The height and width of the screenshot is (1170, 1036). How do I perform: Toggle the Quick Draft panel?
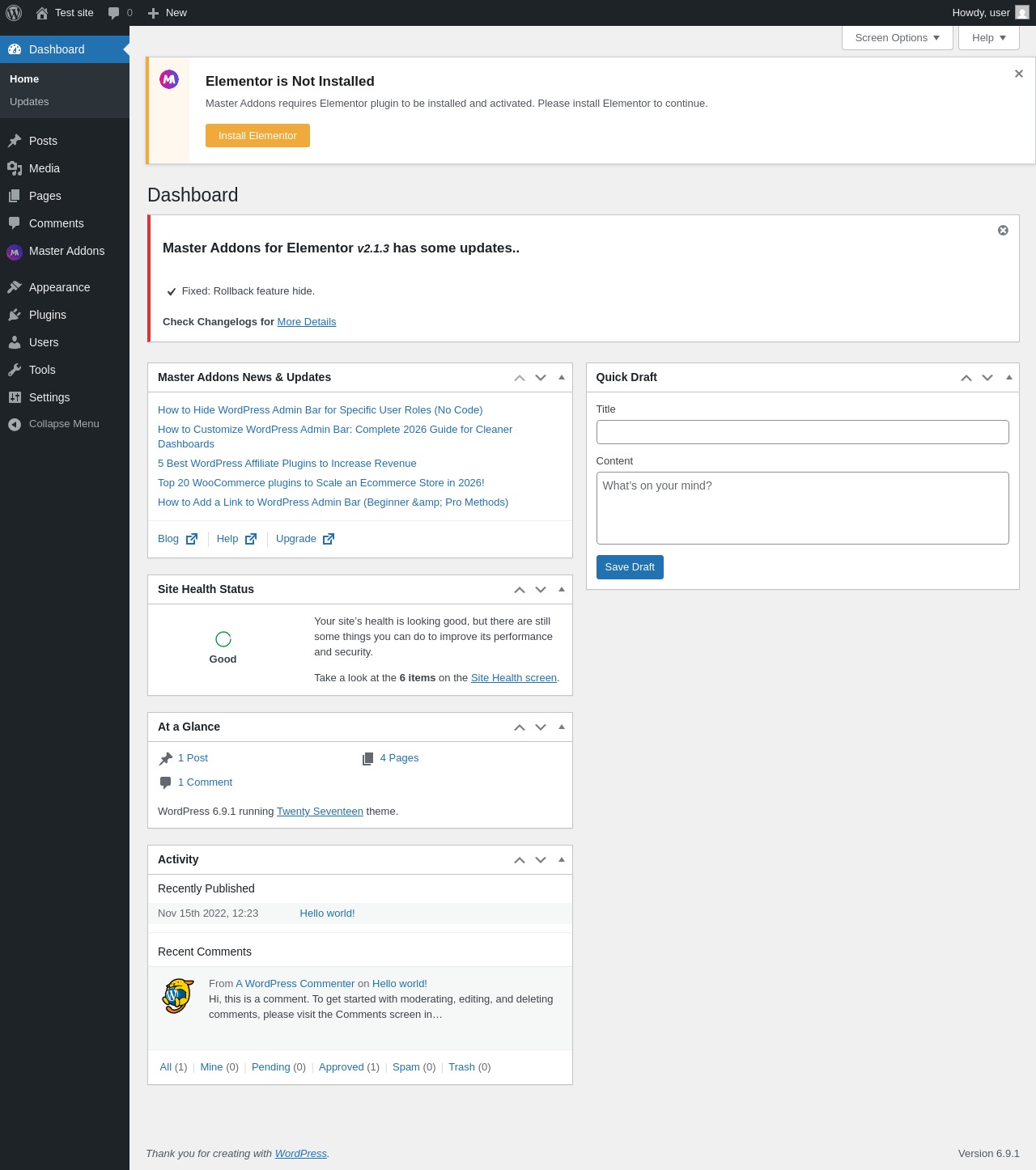pyautogui.click(x=1008, y=377)
